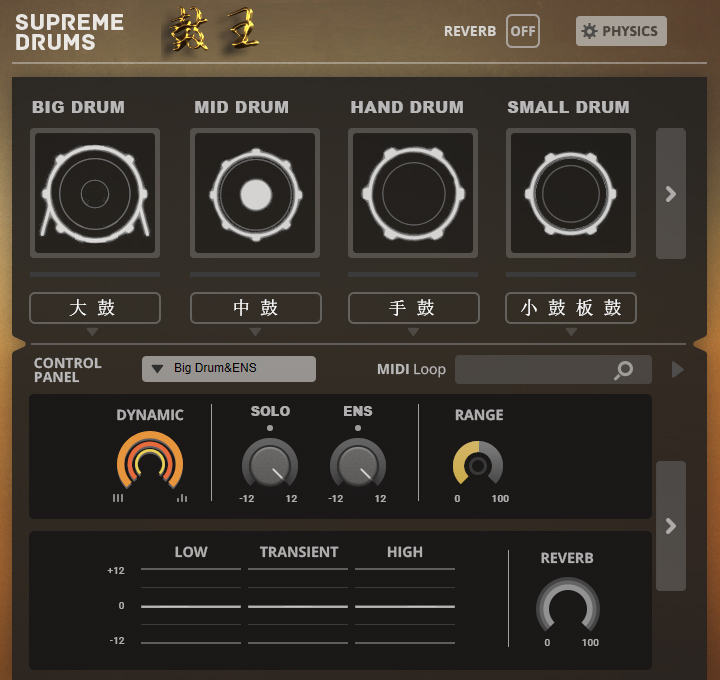Click the top REVERB label
Screen dimensions: 720x680
tap(470, 31)
